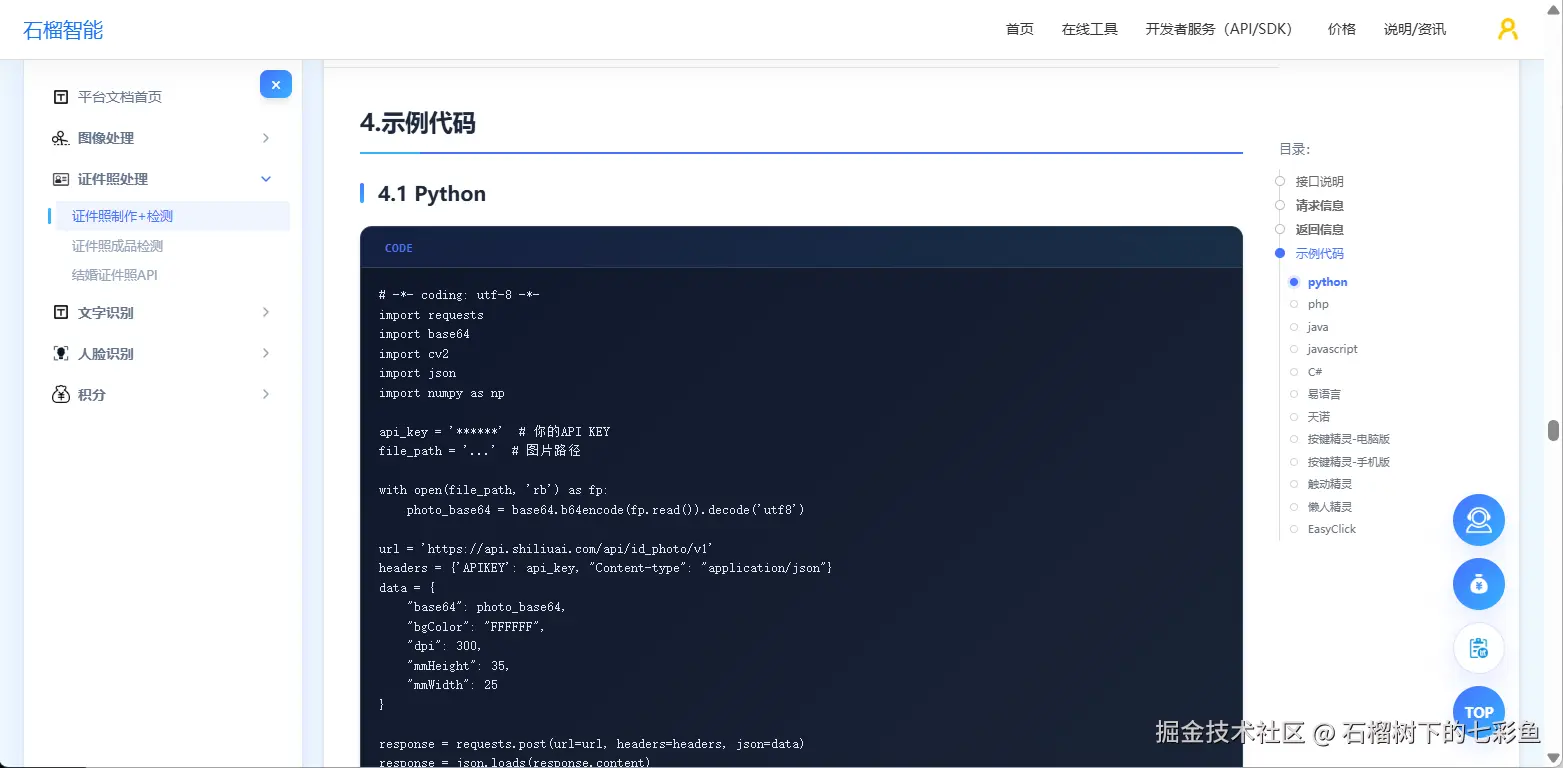Select python in the table of contents
The height and width of the screenshot is (768, 1563).
point(1328,282)
